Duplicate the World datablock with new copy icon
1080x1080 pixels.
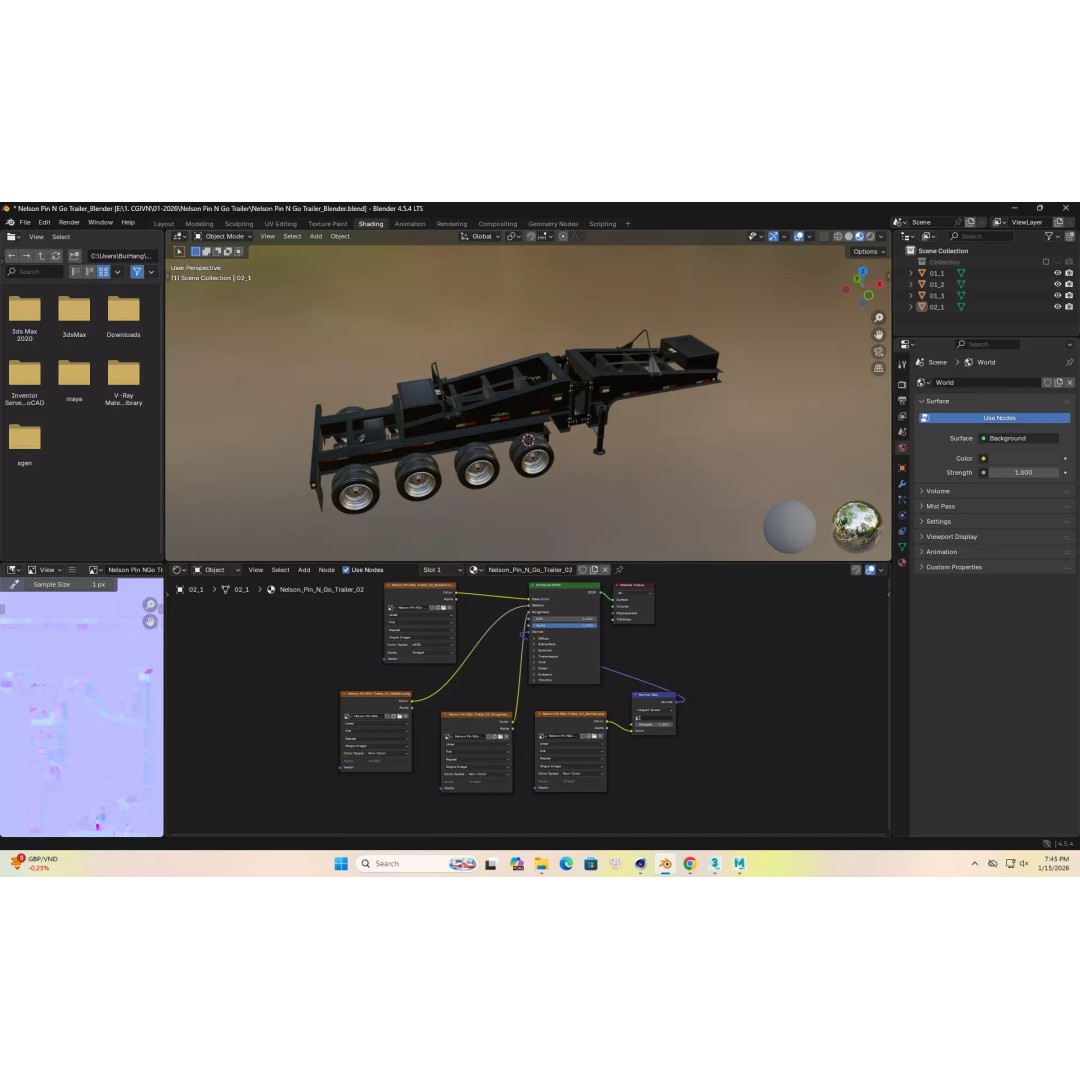[x=1059, y=382]
